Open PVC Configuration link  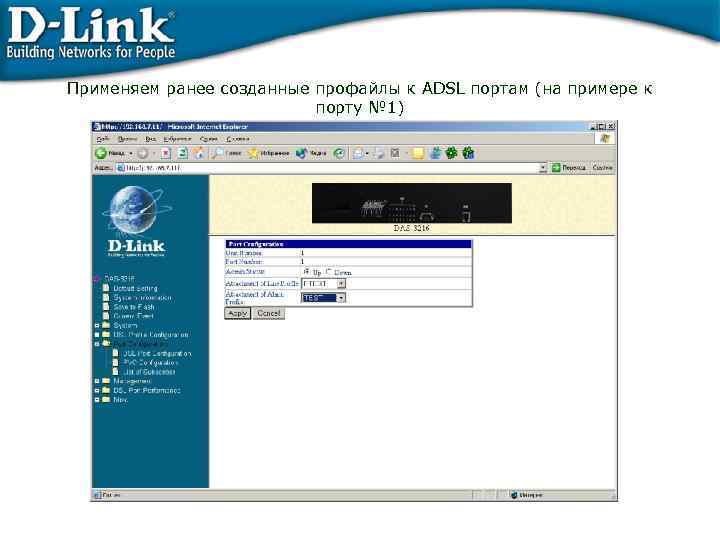tap(151, 363)
